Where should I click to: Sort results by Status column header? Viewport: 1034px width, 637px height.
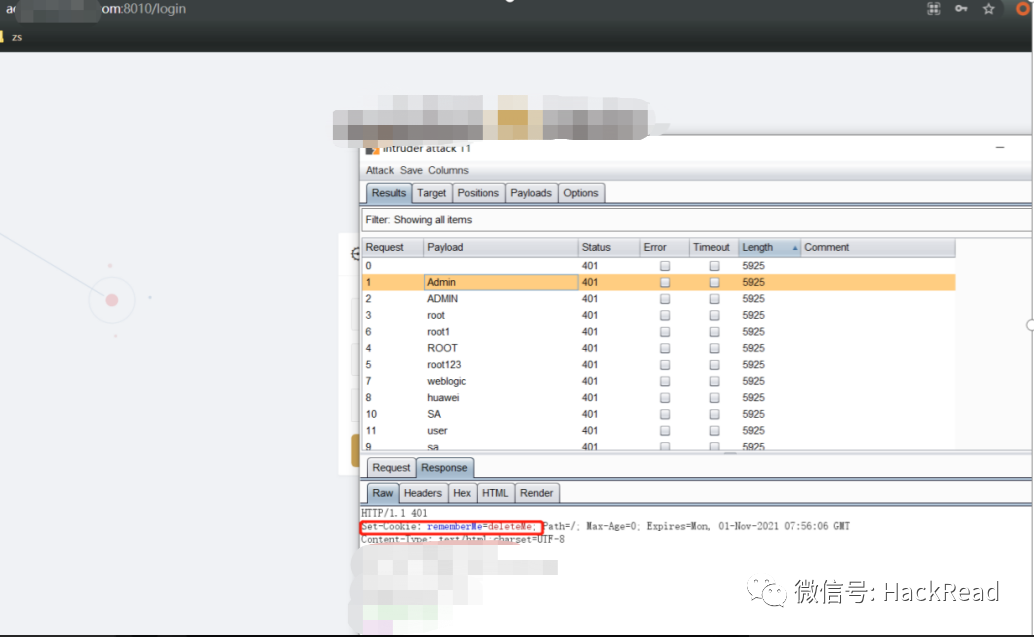point(608,248)
